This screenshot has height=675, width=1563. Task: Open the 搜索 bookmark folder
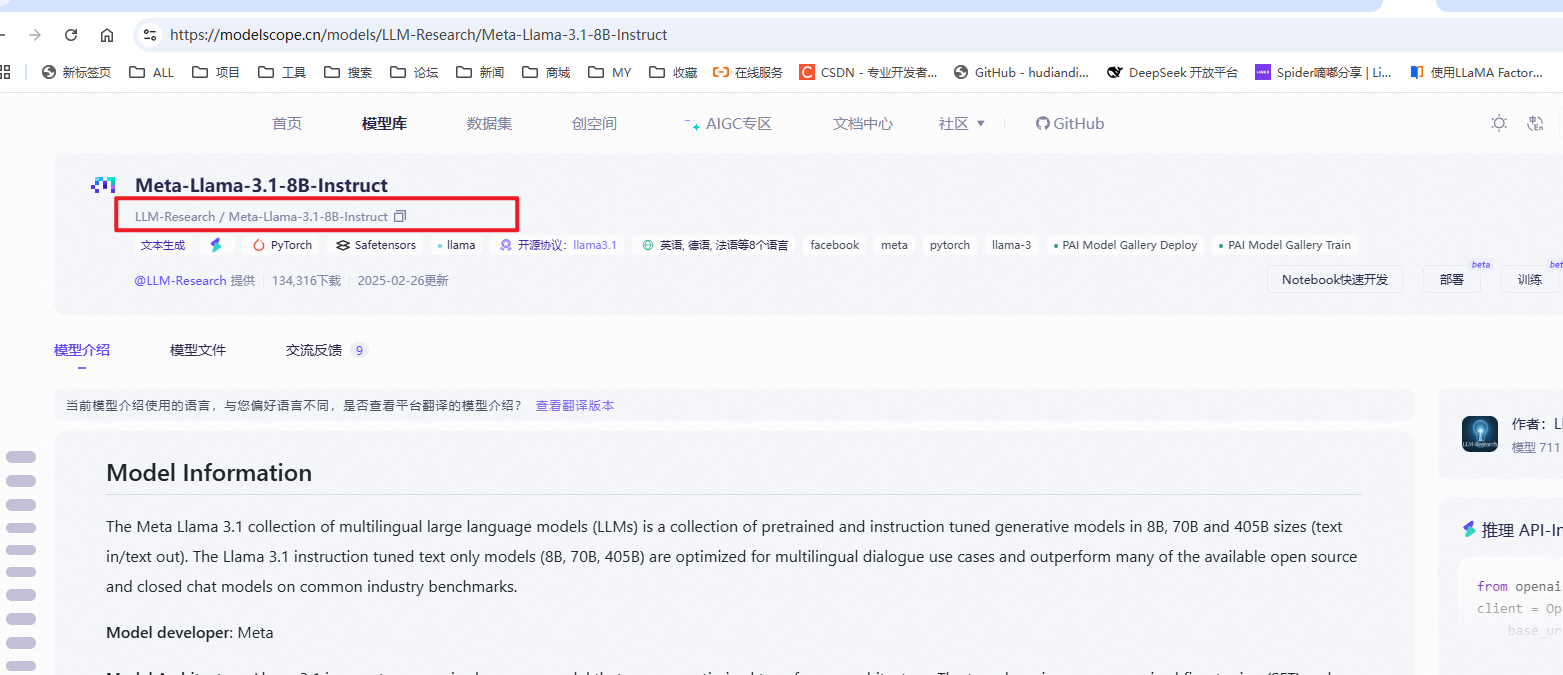348,72
